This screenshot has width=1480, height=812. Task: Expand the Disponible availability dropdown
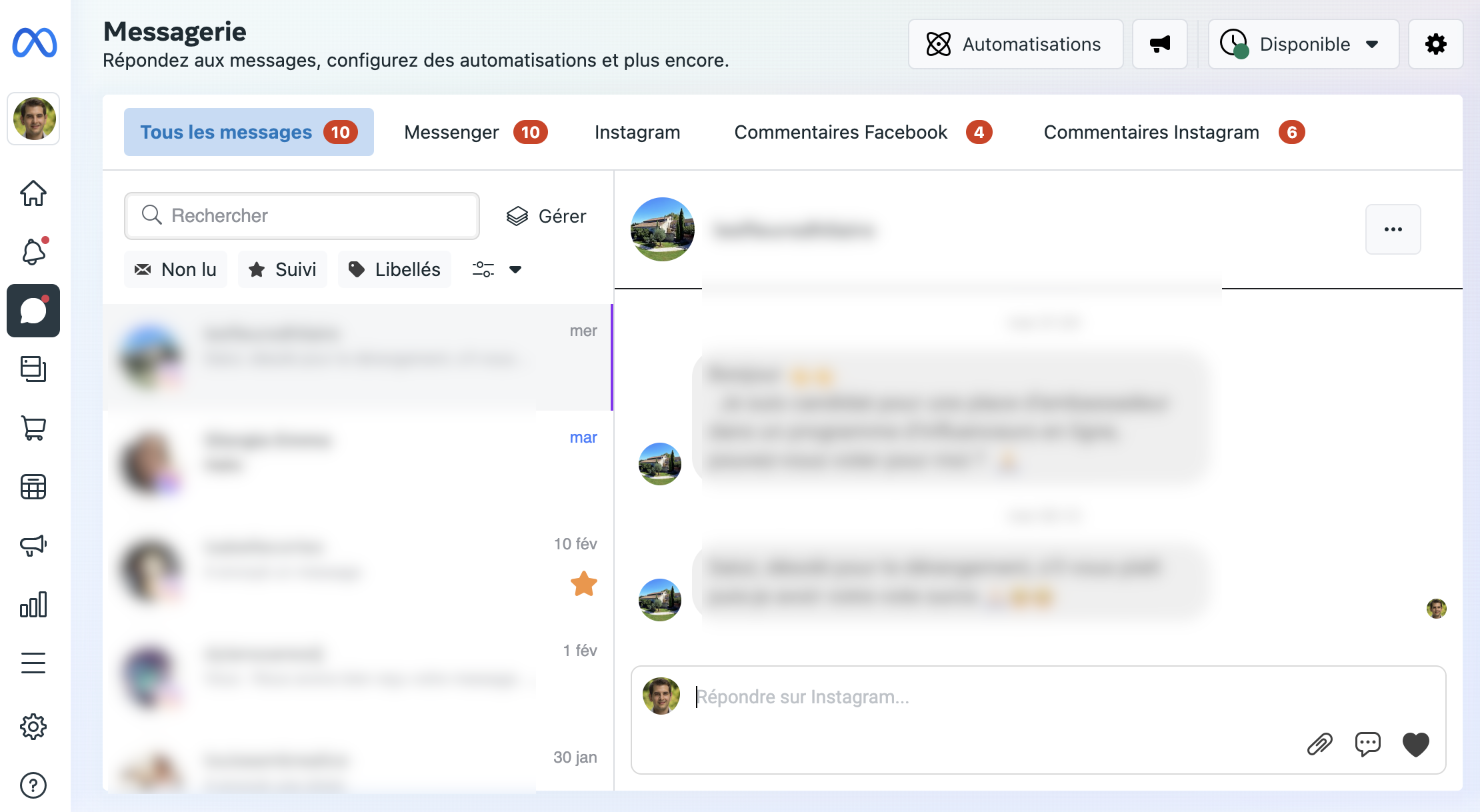(x=1303, y=44)
